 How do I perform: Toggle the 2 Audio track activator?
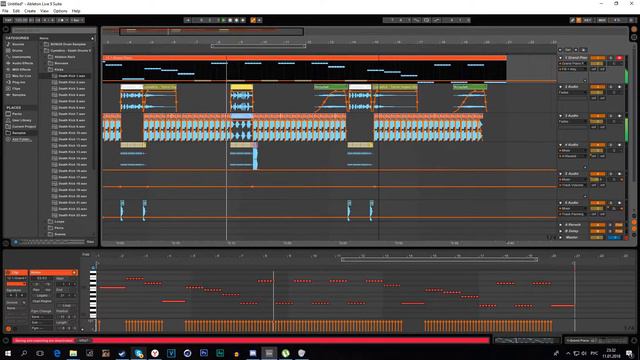[597, 87]
